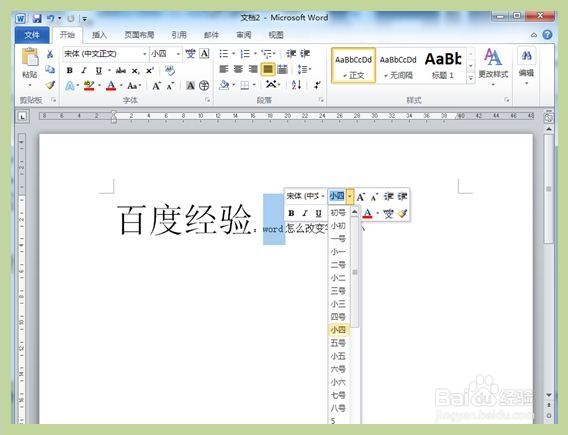Apply the red font color in ribbon
The width and height of the screenshot is (568, 435).
(111, 86)
